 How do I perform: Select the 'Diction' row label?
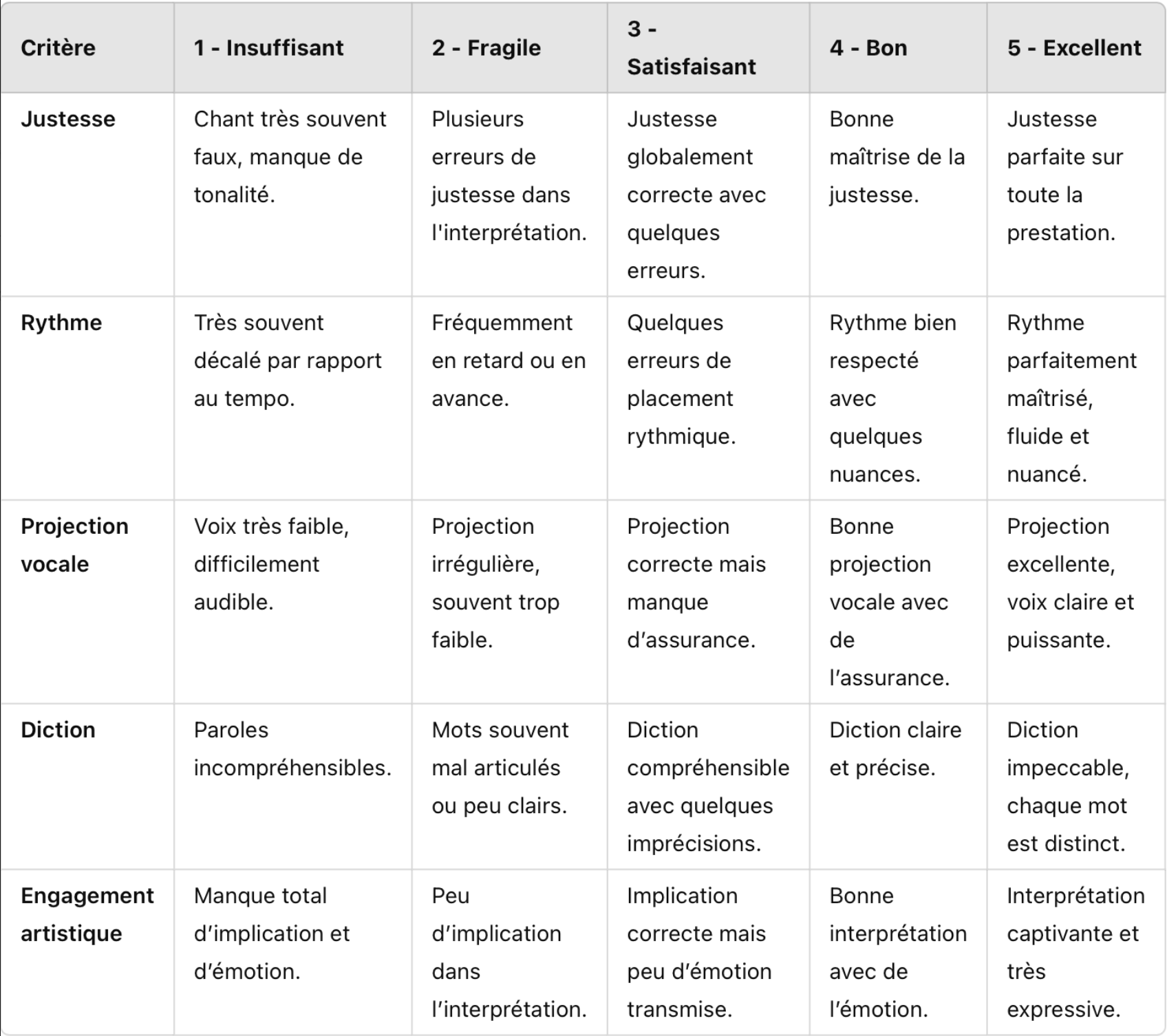tap(58, 730)
